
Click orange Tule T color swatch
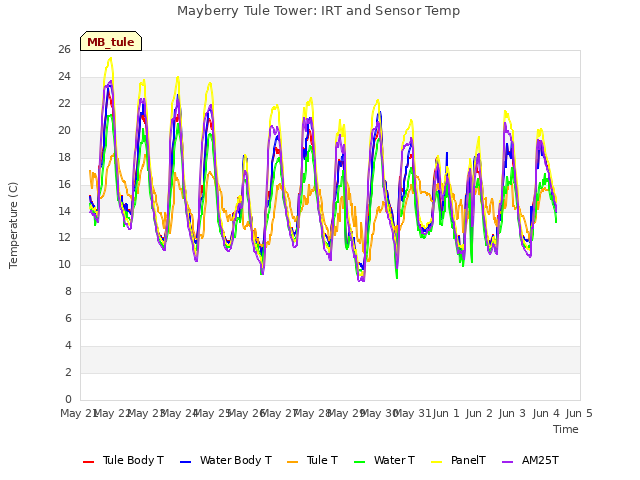[x=293, y=462]
